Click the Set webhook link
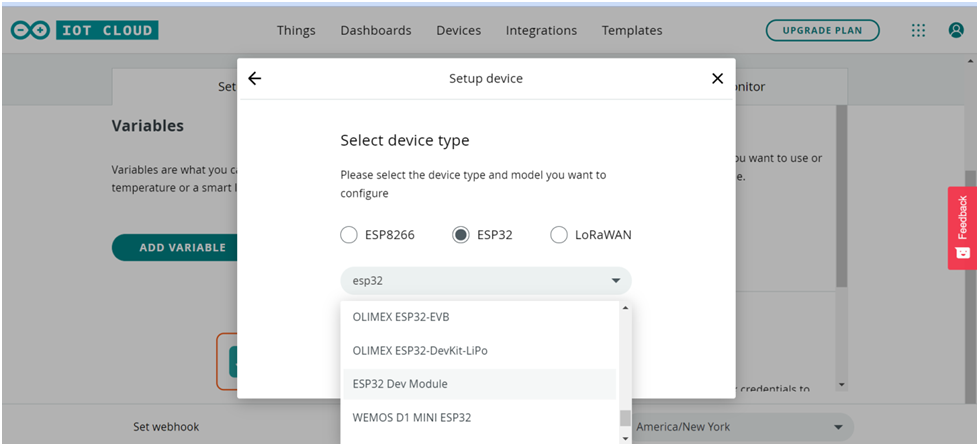Image resolution: width=979 pixels, height=446 pixels. pos(166,427)
